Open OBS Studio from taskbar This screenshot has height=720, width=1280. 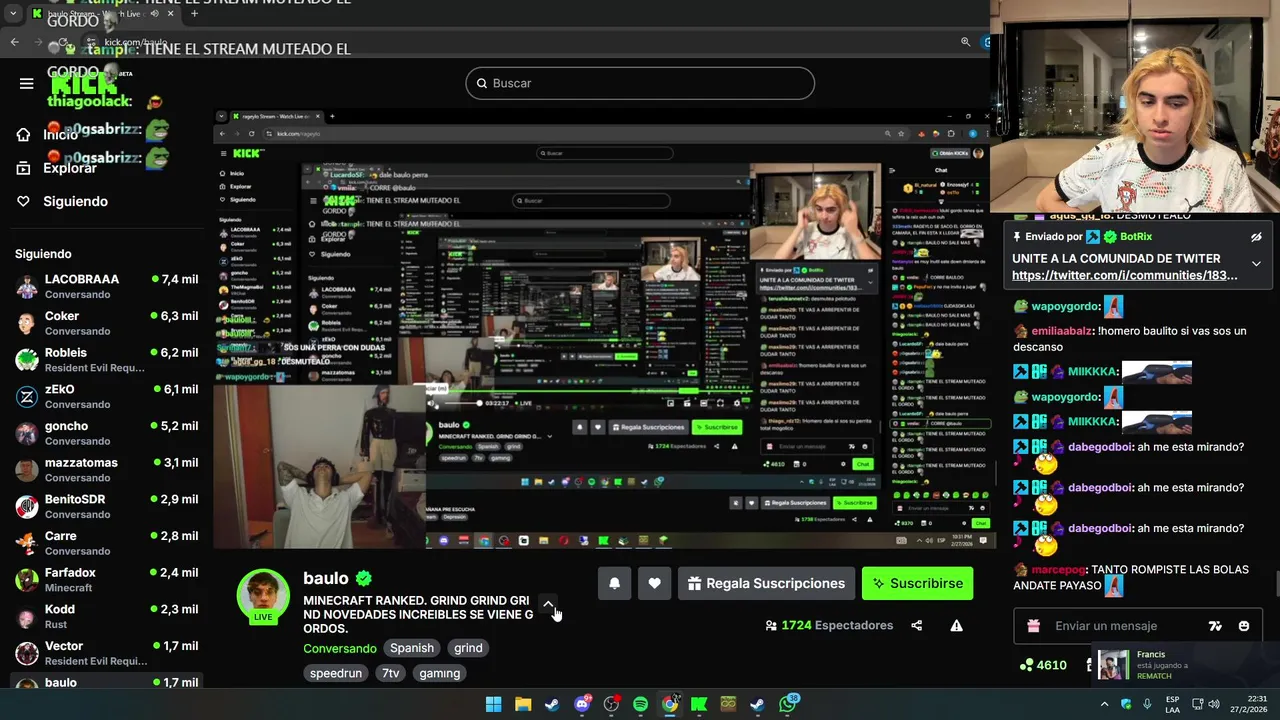[x=611, y=704]
